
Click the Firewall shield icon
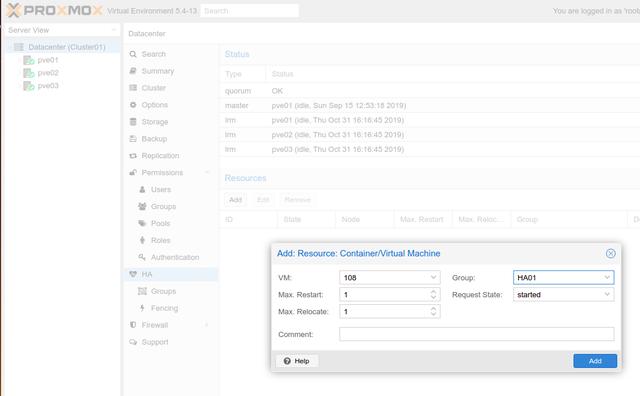point(133,325)
